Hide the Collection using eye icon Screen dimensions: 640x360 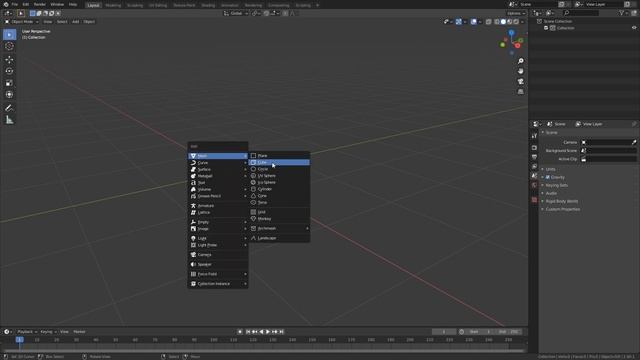(634, 28)
